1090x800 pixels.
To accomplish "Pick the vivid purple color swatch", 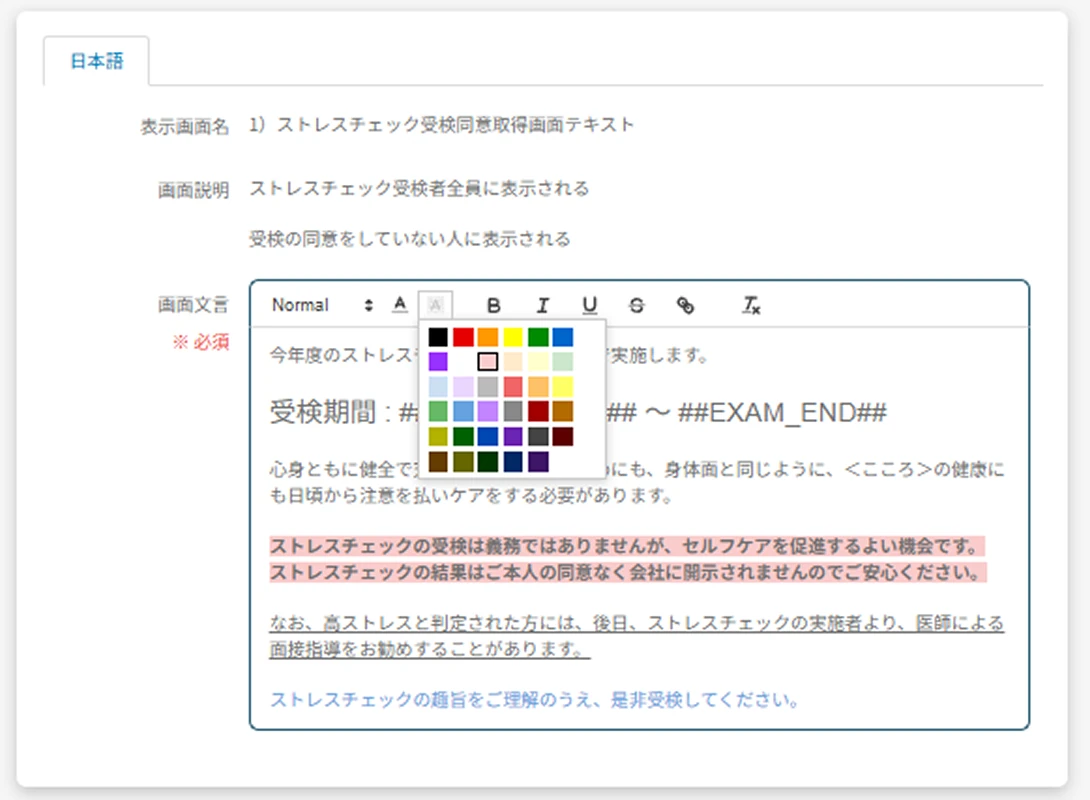I will [x=438, y=361].
